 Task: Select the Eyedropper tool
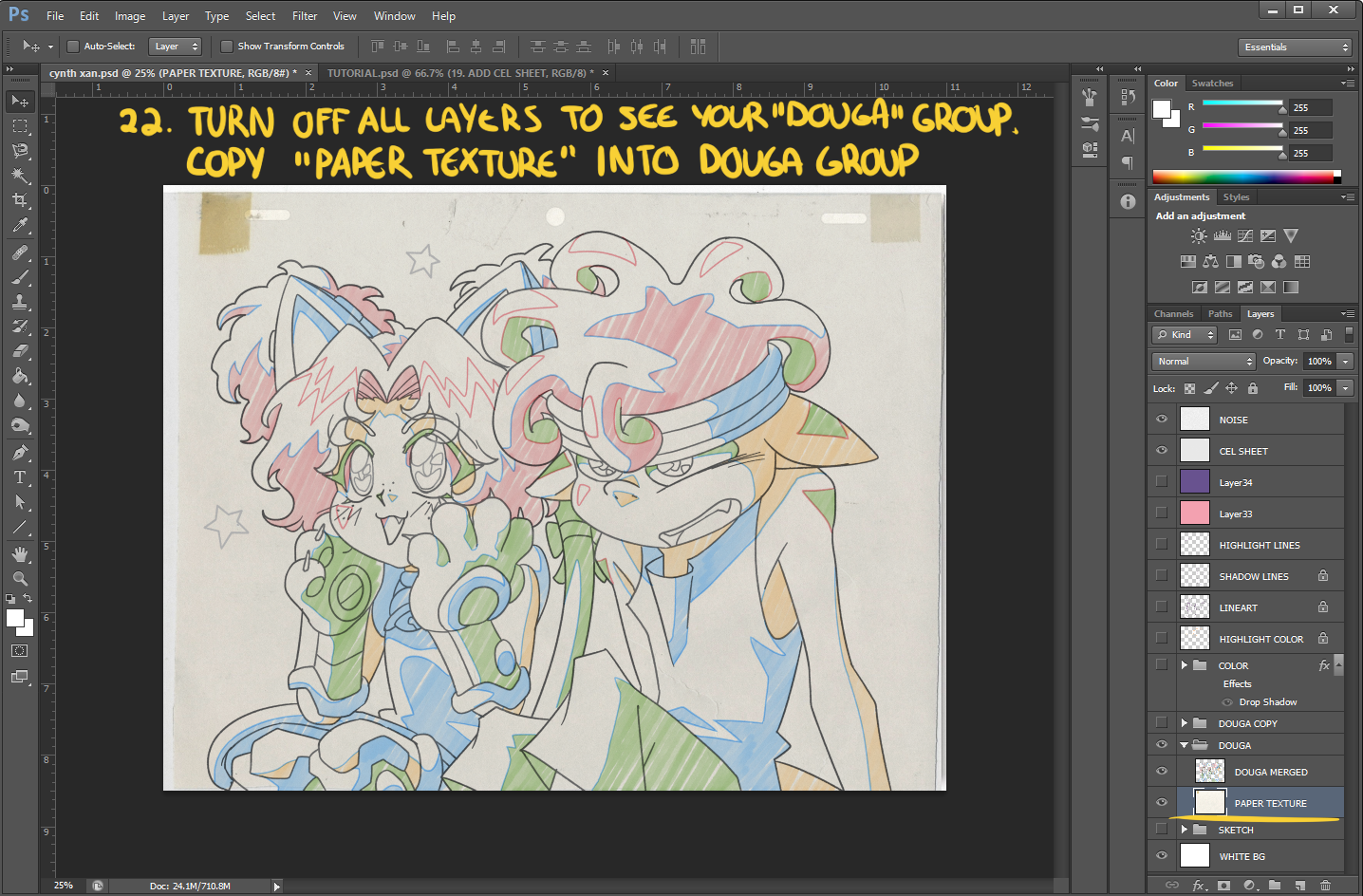coord(20,226)
